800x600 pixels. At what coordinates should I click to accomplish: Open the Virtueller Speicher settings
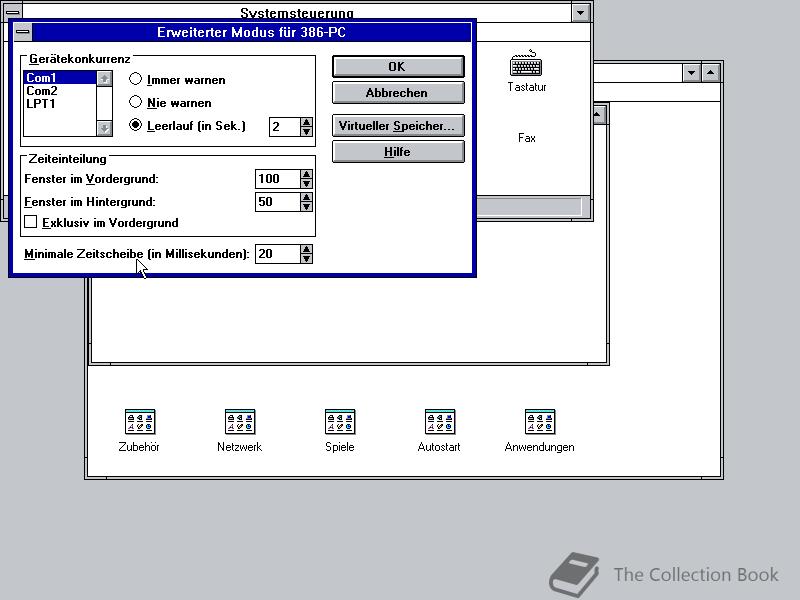tap(398, 126)
